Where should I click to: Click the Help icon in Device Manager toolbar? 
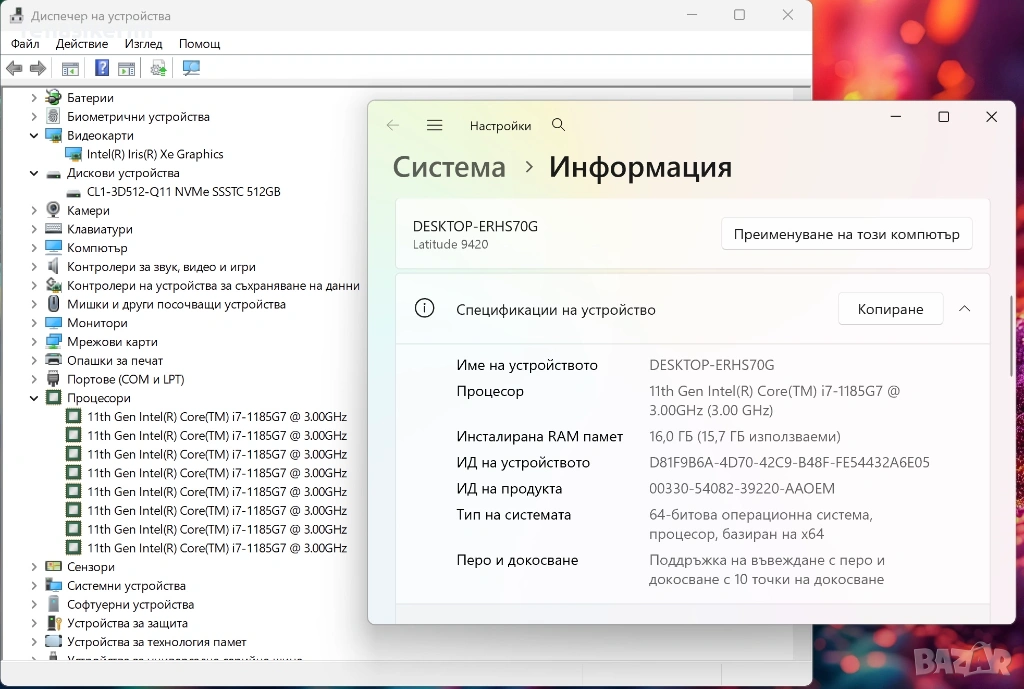[101, 68]
